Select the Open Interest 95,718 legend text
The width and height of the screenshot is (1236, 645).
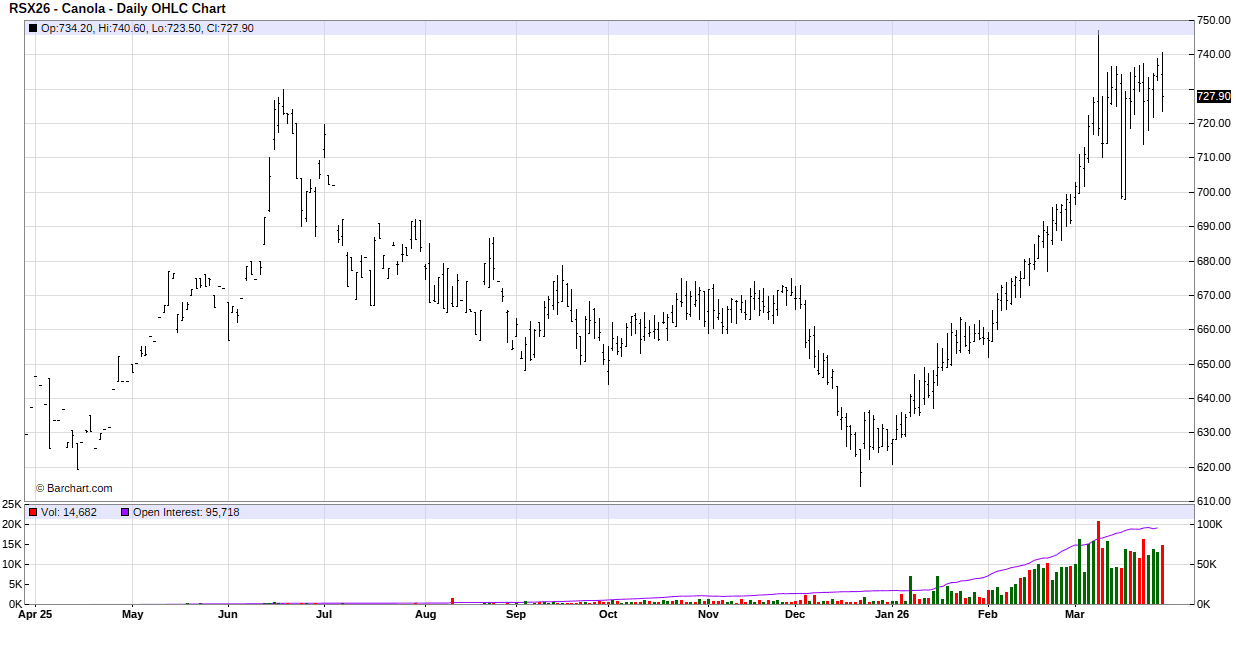(x=186, y=512)
